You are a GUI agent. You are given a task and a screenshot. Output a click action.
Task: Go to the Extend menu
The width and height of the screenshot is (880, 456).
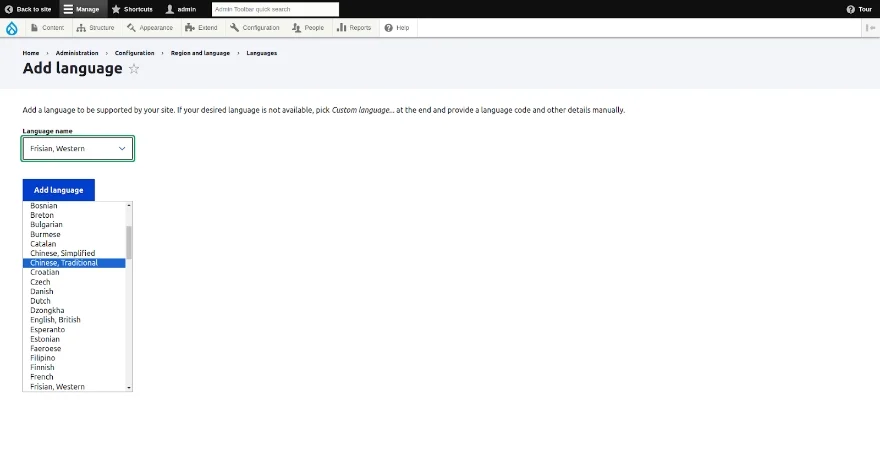202,28
